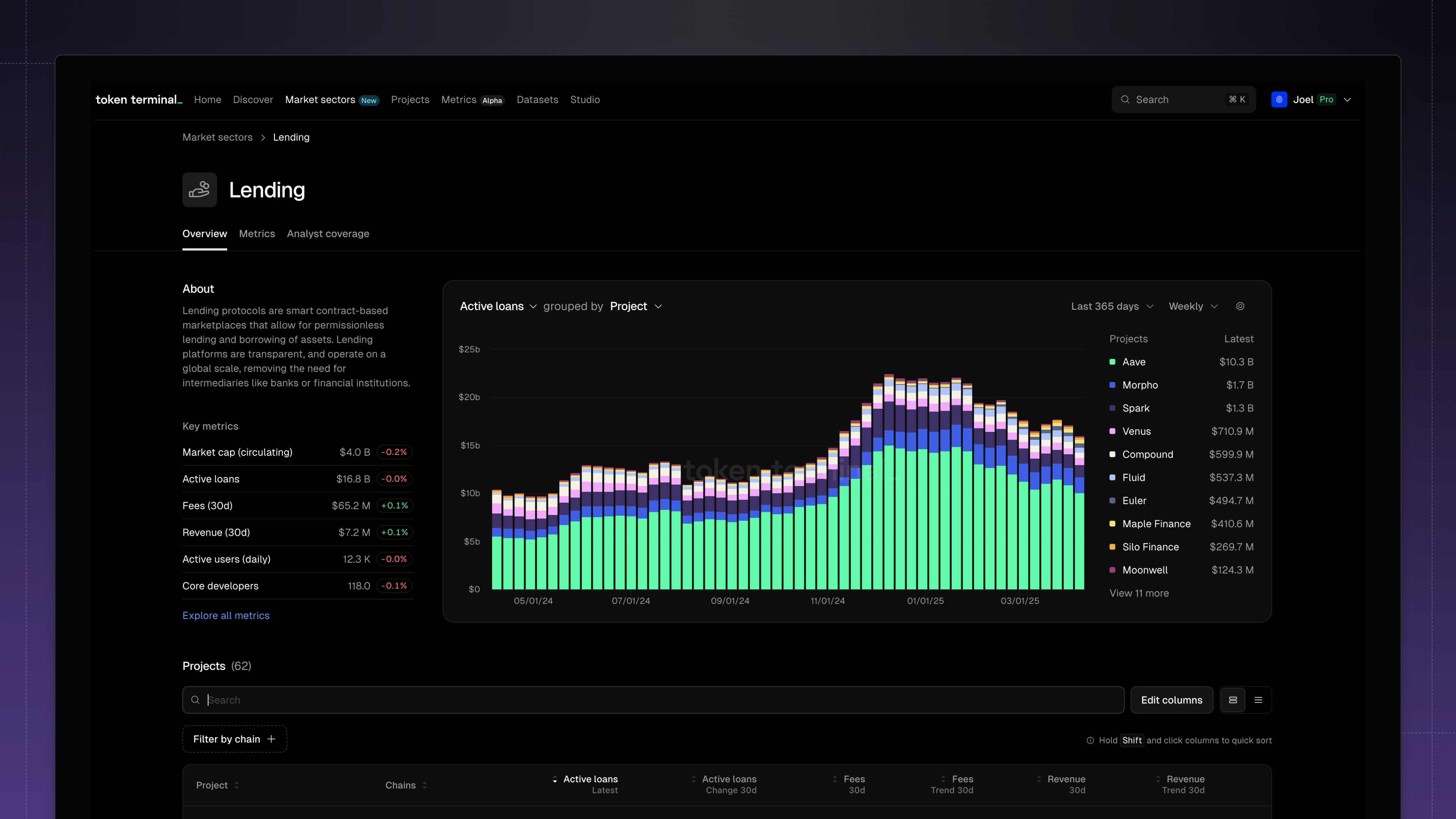Click Core developers metric row

(298, 585)
